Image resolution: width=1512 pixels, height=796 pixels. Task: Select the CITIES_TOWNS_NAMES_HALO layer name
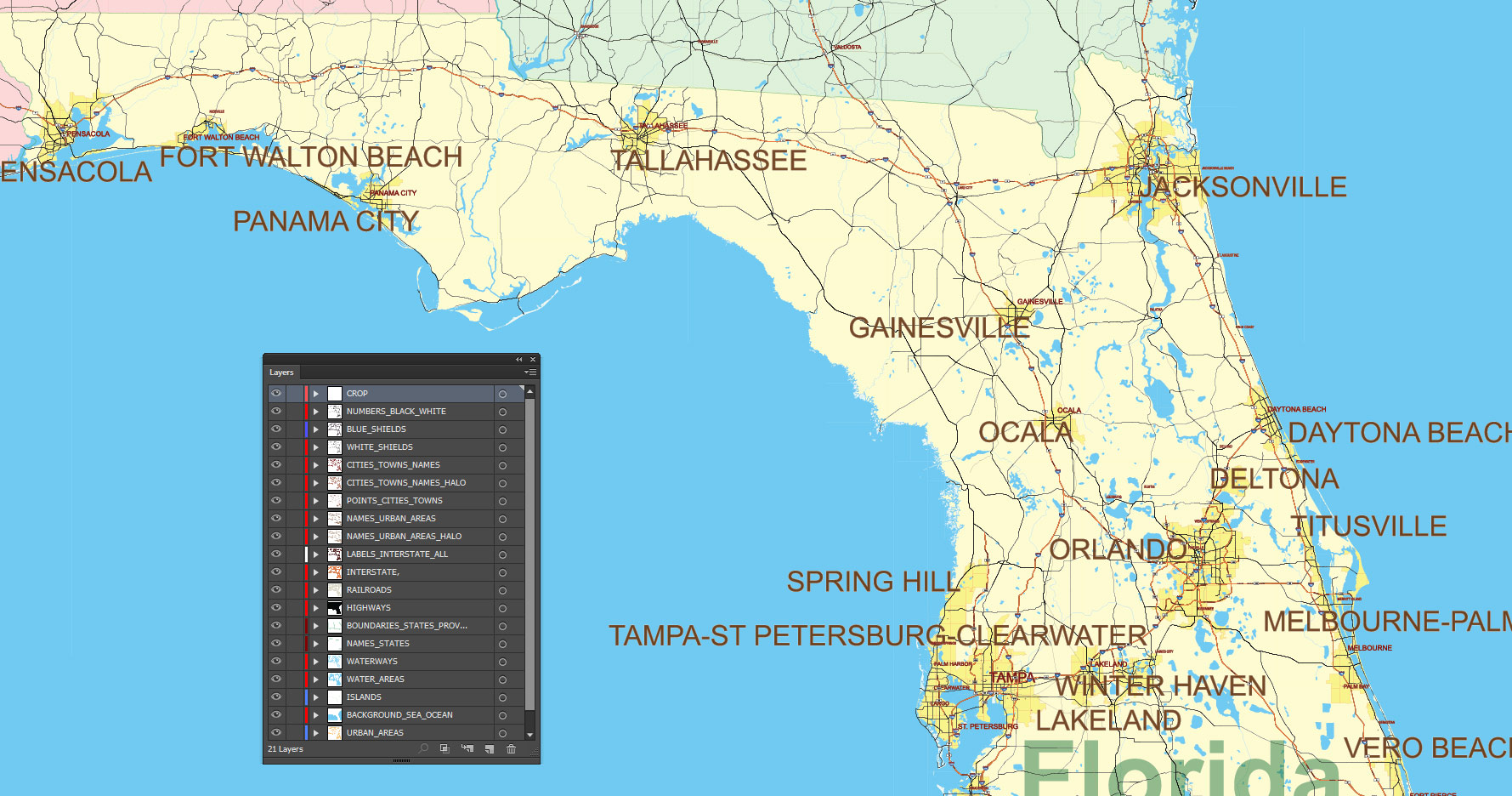coord(406,483)
